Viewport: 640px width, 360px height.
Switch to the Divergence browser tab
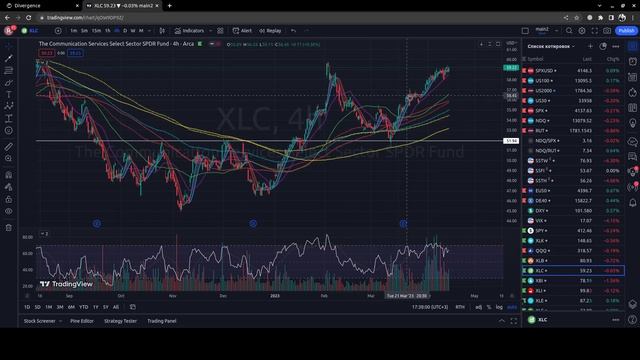(x=42, y=6)
